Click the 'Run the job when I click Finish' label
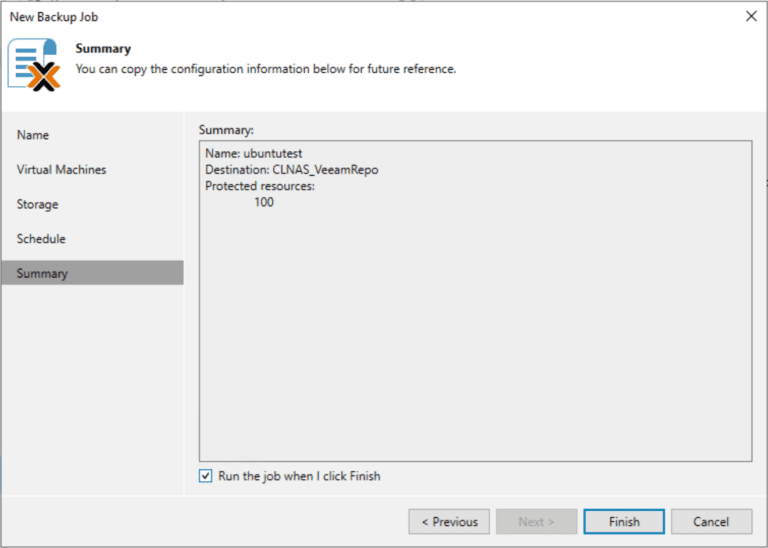768x548 pixels. [299, 476]
